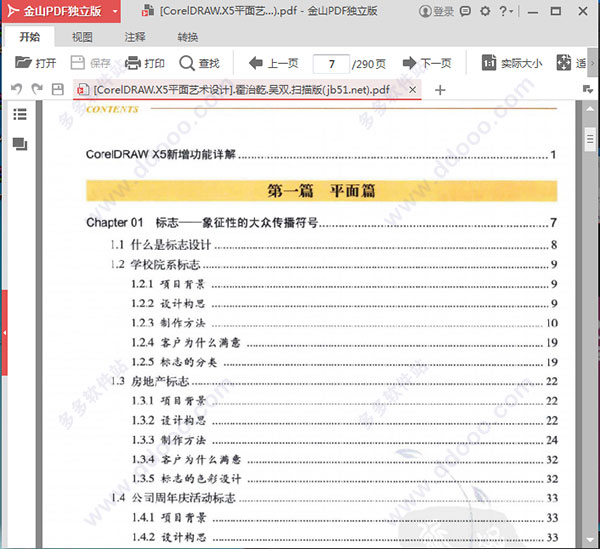Click the page number input field
The height and width of the screenshot is (549, 600).
pyautogui.click(x=331, y=64)
